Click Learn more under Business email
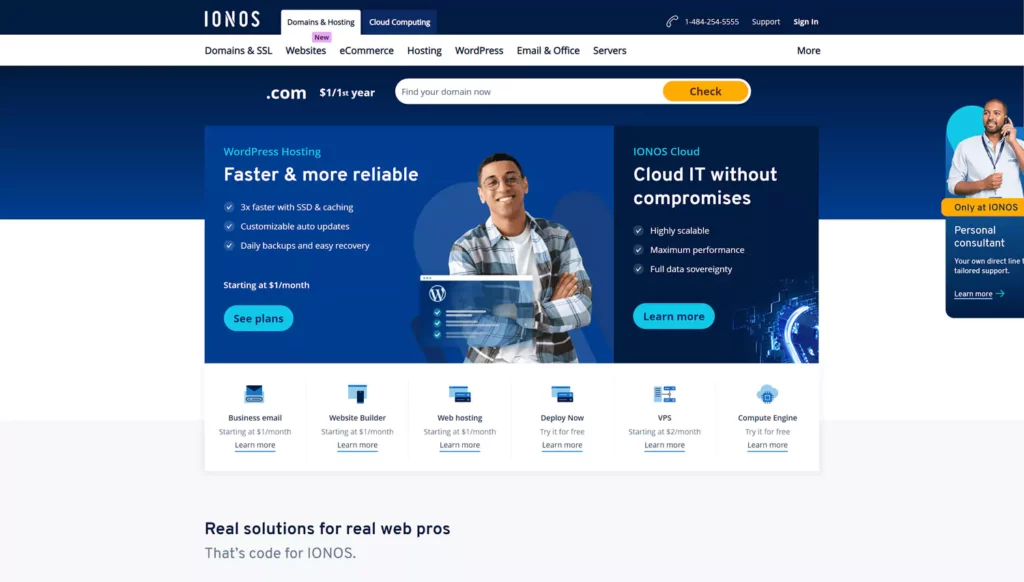The image size is (1024, 582). (x=255, y=445)
